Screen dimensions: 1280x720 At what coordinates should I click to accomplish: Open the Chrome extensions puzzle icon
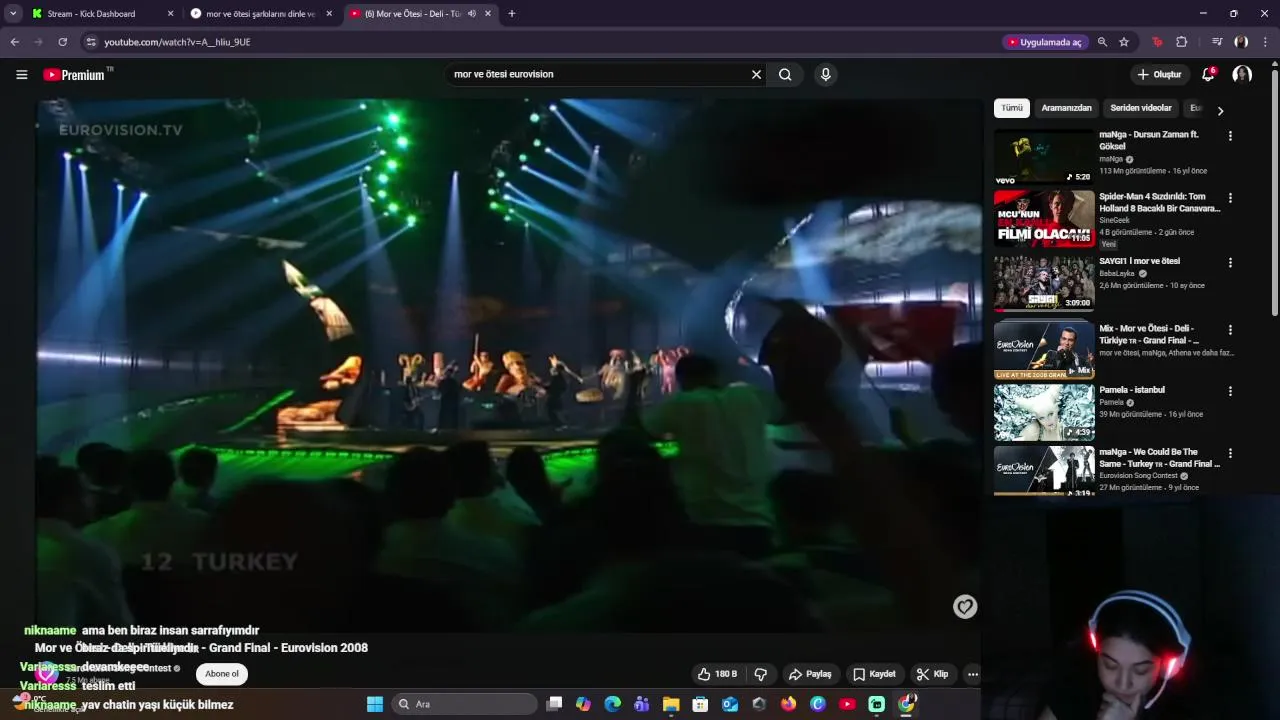1181,42
